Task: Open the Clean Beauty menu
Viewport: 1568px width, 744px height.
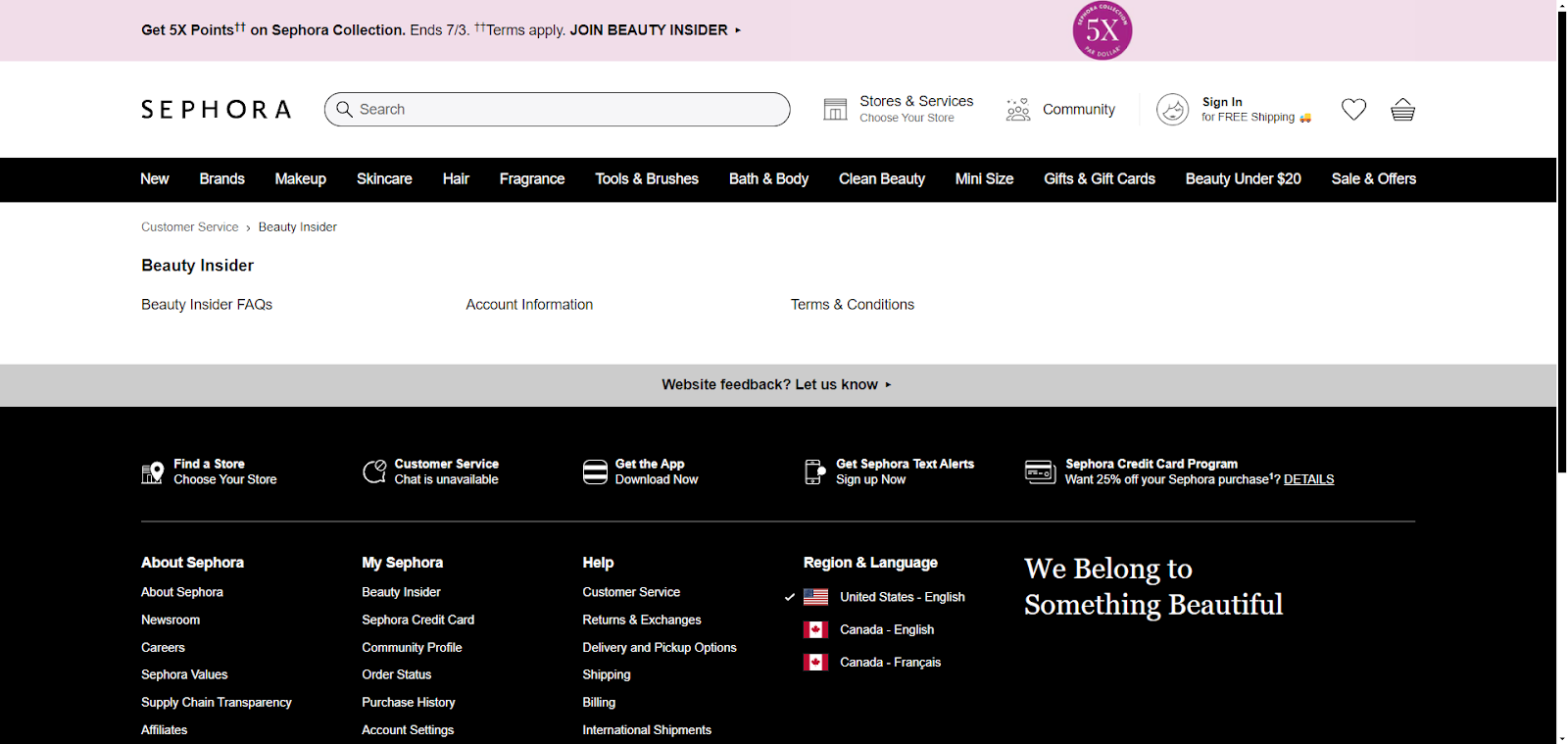Action: pyautogui.click(x=882, y=179)
